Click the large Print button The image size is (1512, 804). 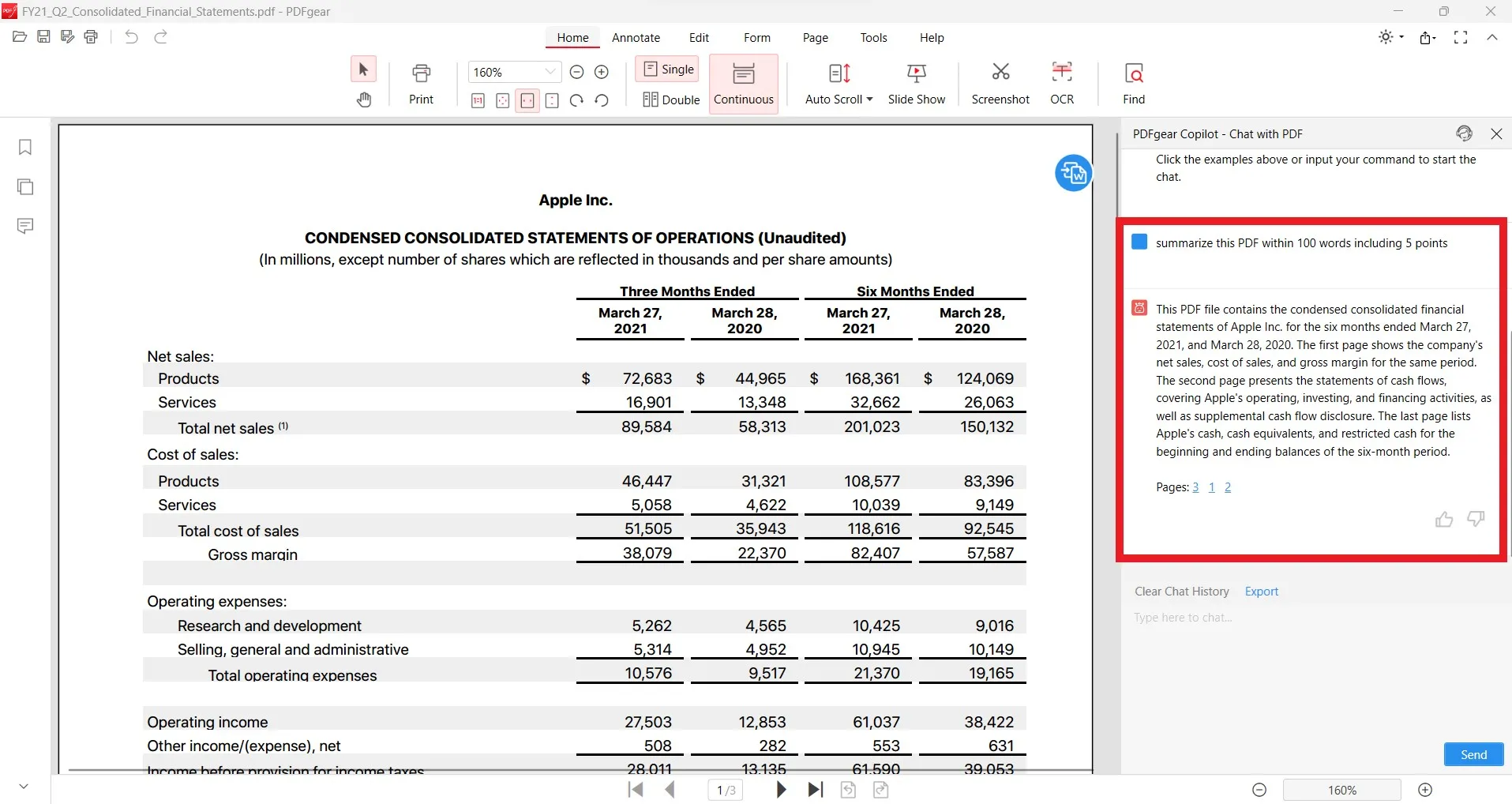coord(422,84)
